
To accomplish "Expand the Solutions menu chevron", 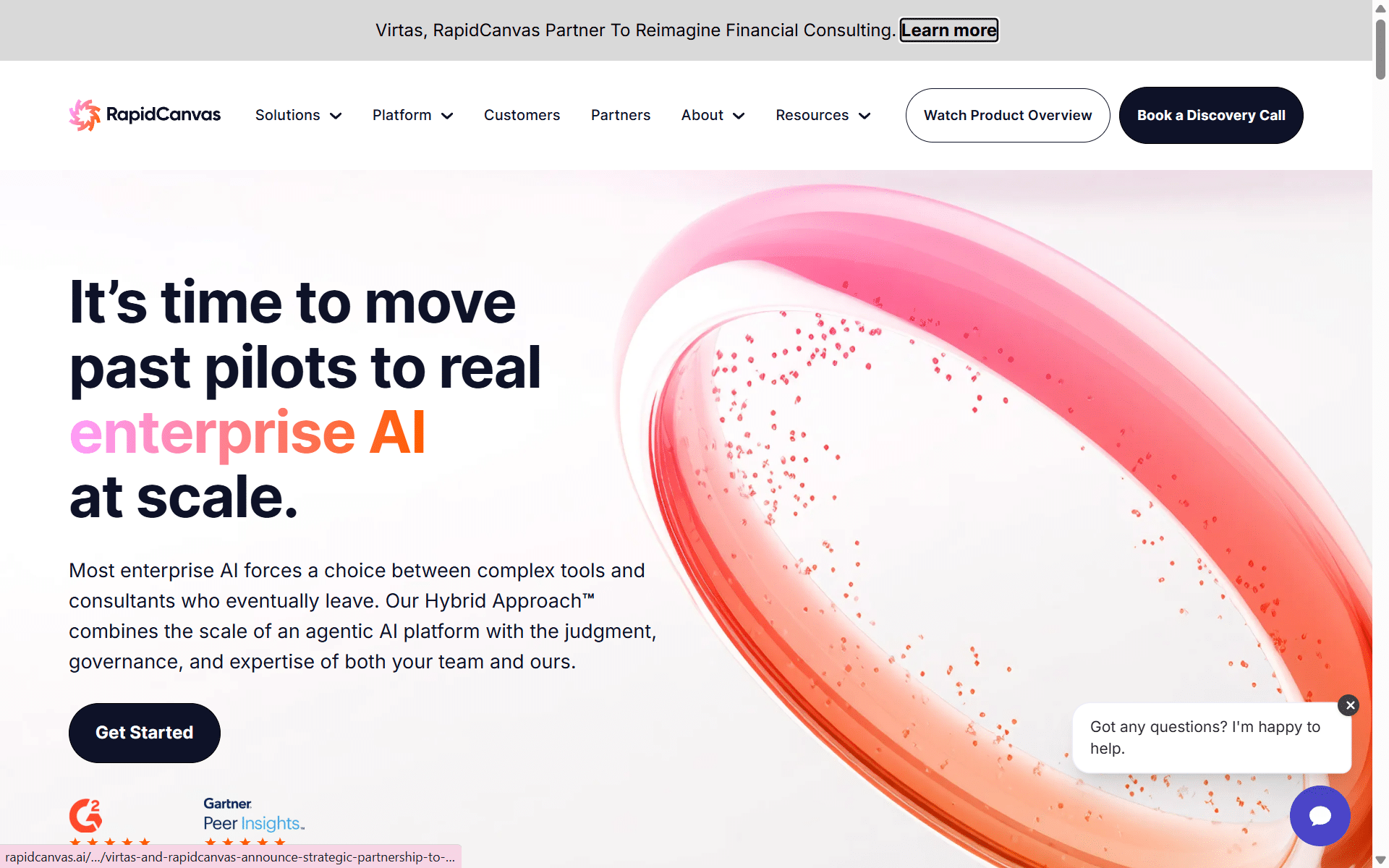I will tap(336, 116).
